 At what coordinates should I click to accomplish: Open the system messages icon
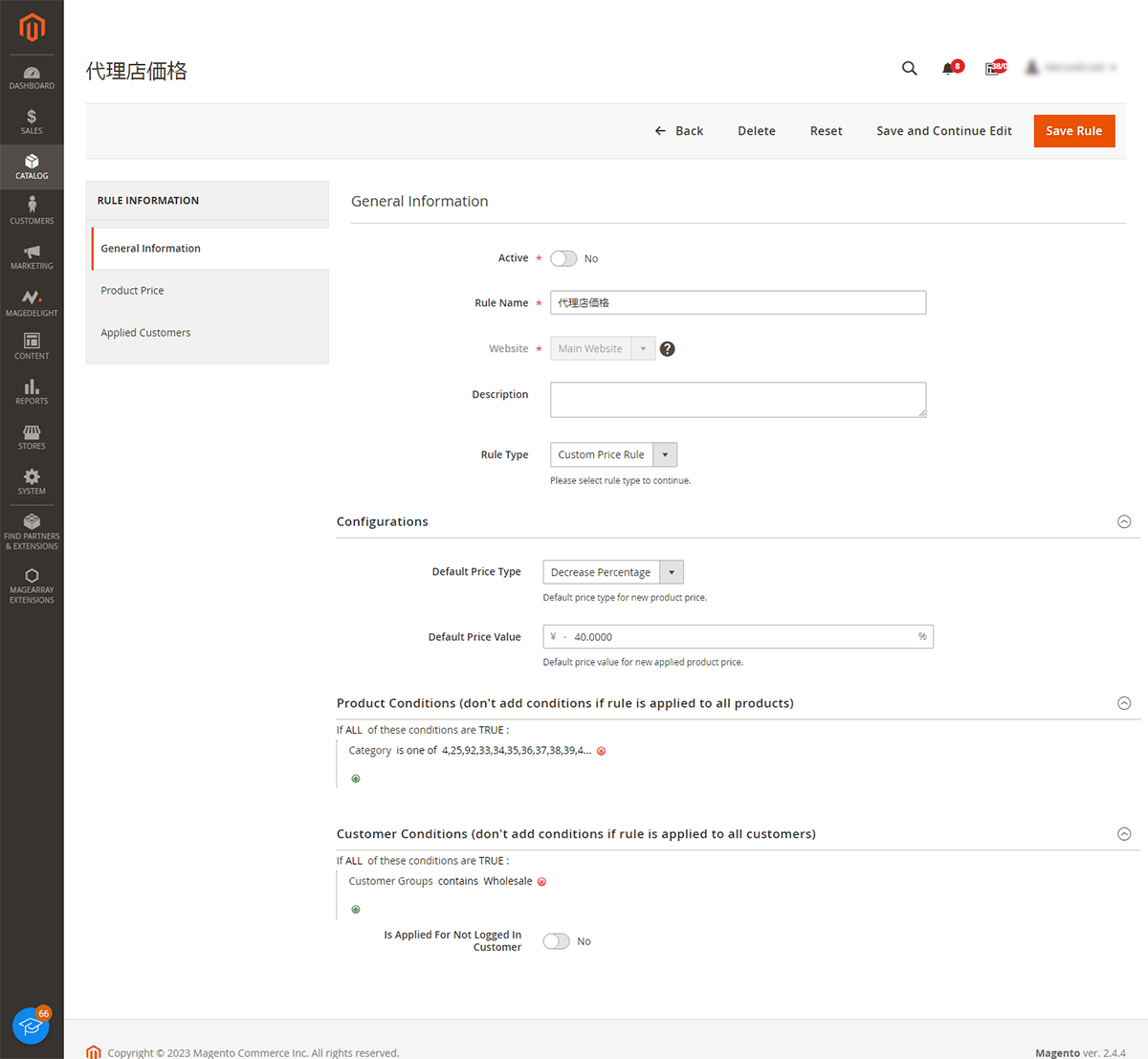994,68
